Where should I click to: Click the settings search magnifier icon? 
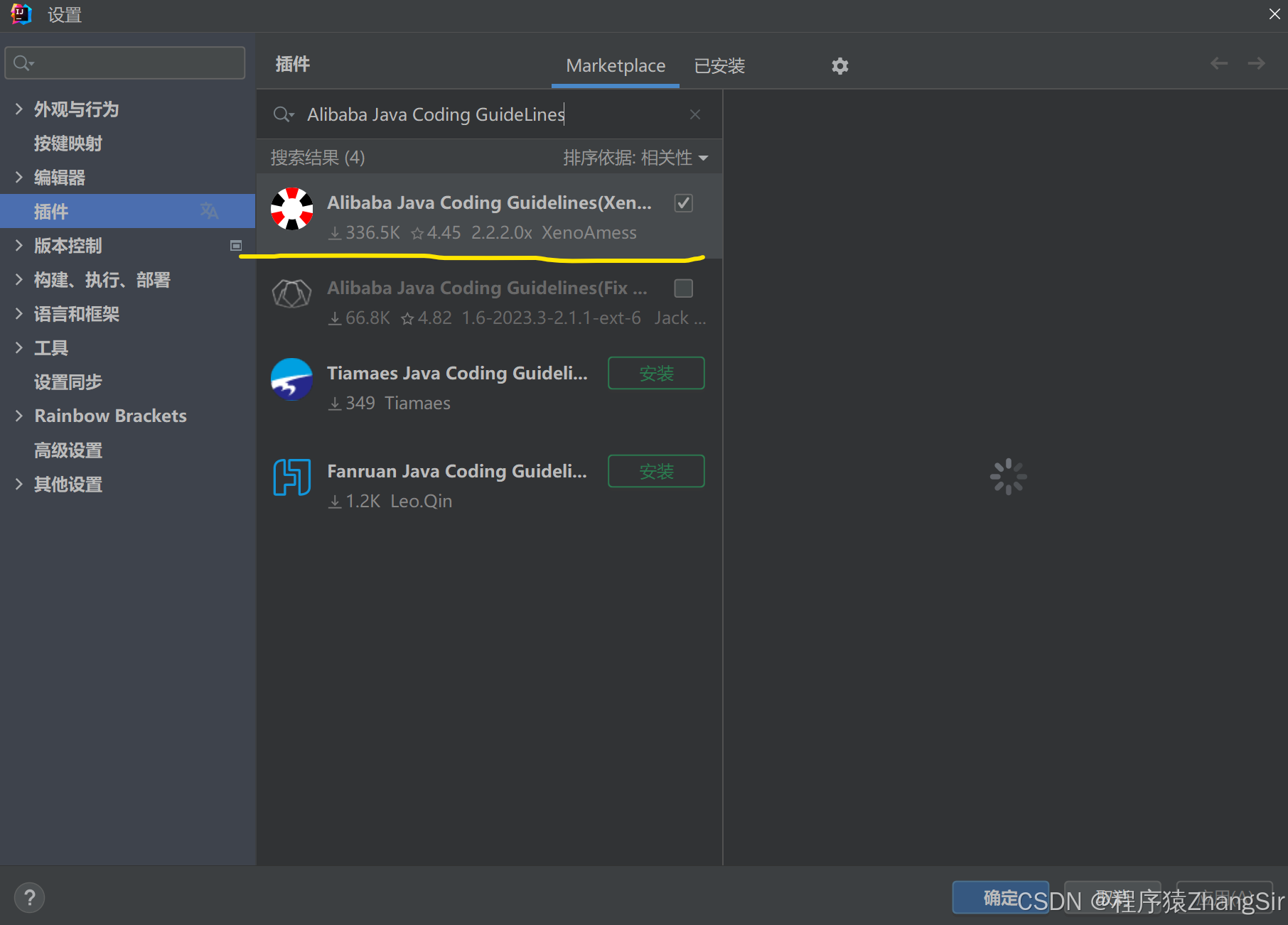coord(23,63)
